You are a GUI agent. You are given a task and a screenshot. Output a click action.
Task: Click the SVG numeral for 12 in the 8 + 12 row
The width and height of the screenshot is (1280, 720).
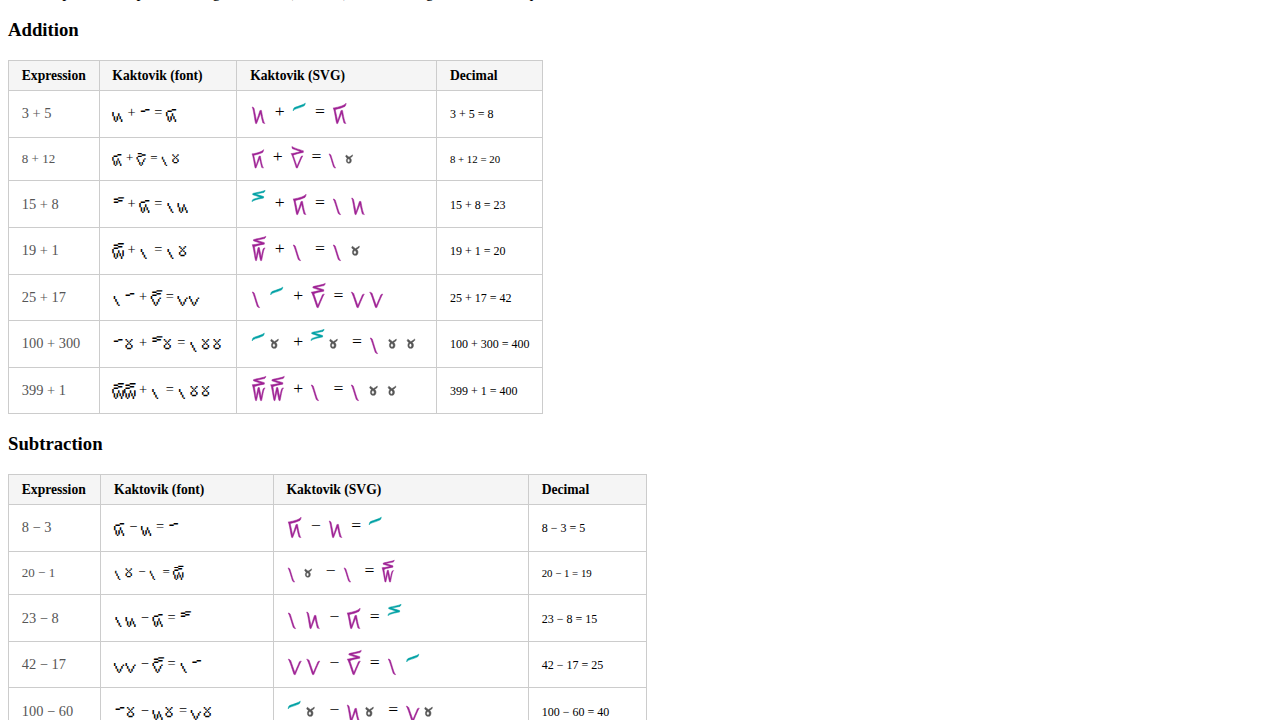[x=295, y=156]
